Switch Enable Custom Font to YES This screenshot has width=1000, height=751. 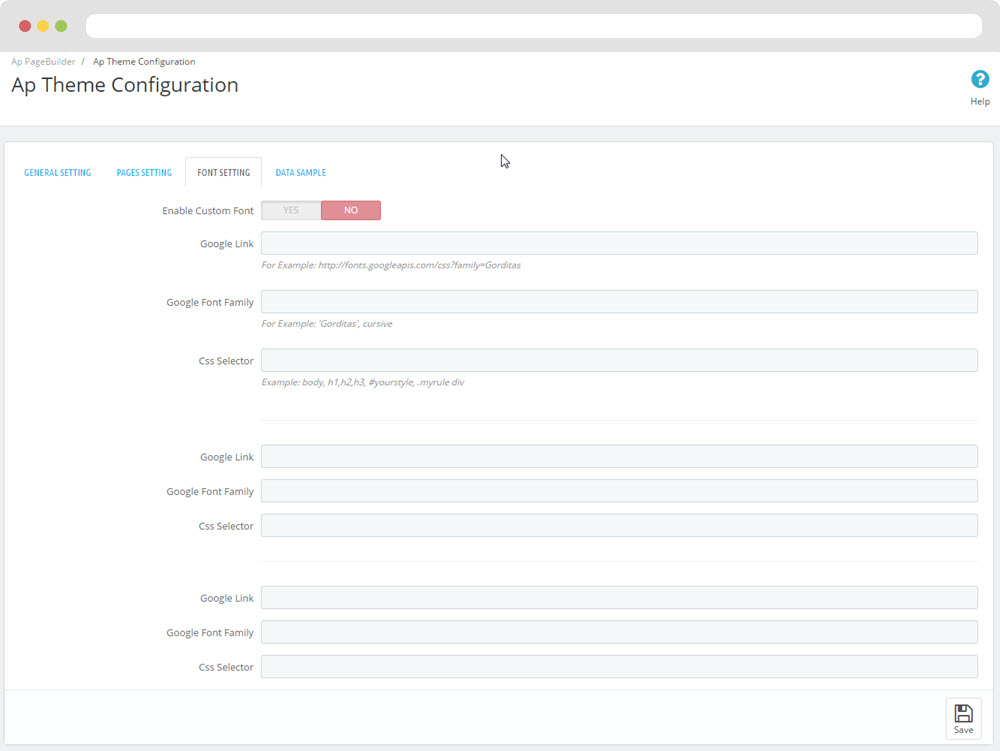pyautogui.click(x=291, y=211)
